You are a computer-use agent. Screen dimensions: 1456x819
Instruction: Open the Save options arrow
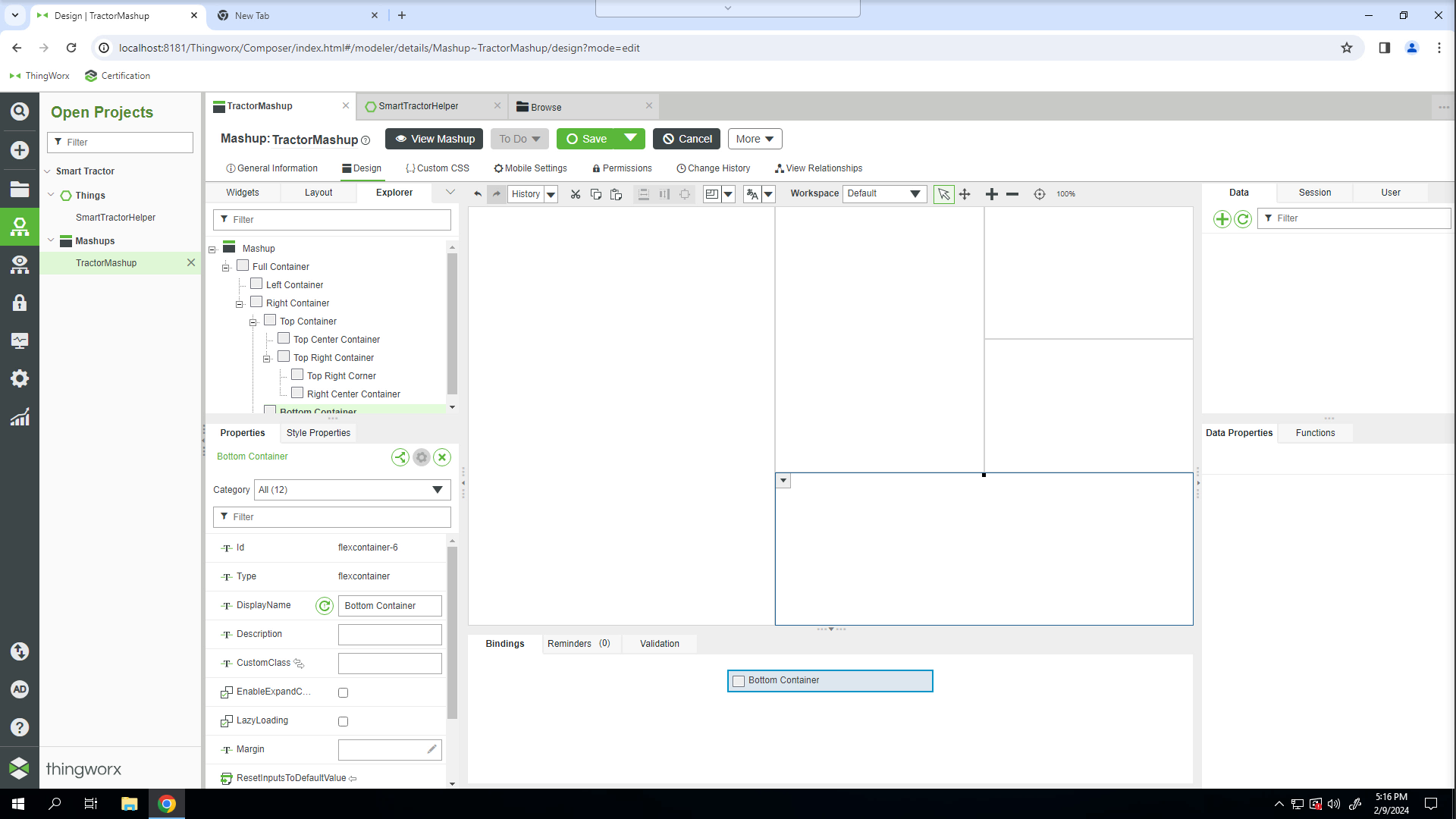(x=630, y=139)
